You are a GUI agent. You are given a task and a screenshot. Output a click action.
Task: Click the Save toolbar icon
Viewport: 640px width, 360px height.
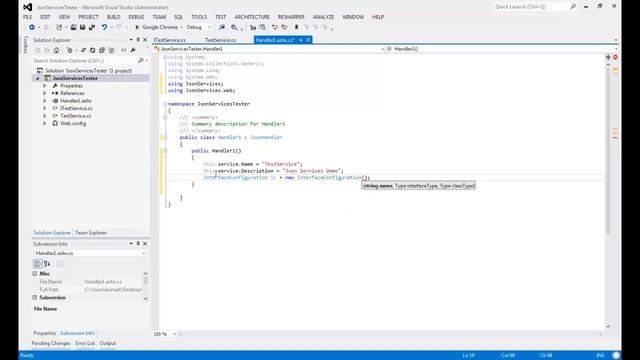82,27
